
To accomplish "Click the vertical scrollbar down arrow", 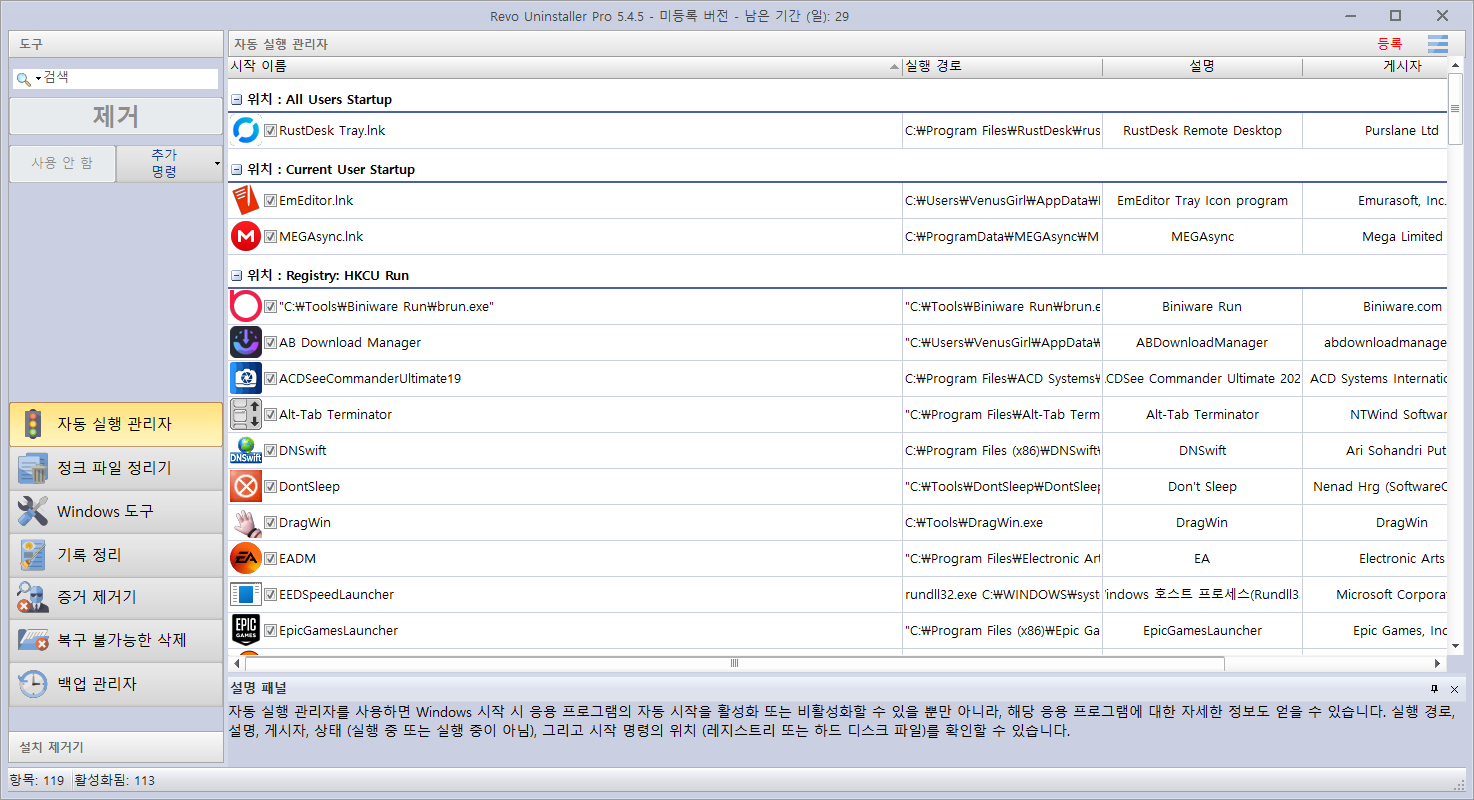I will pyautogui.click(x=1455, y=646).
